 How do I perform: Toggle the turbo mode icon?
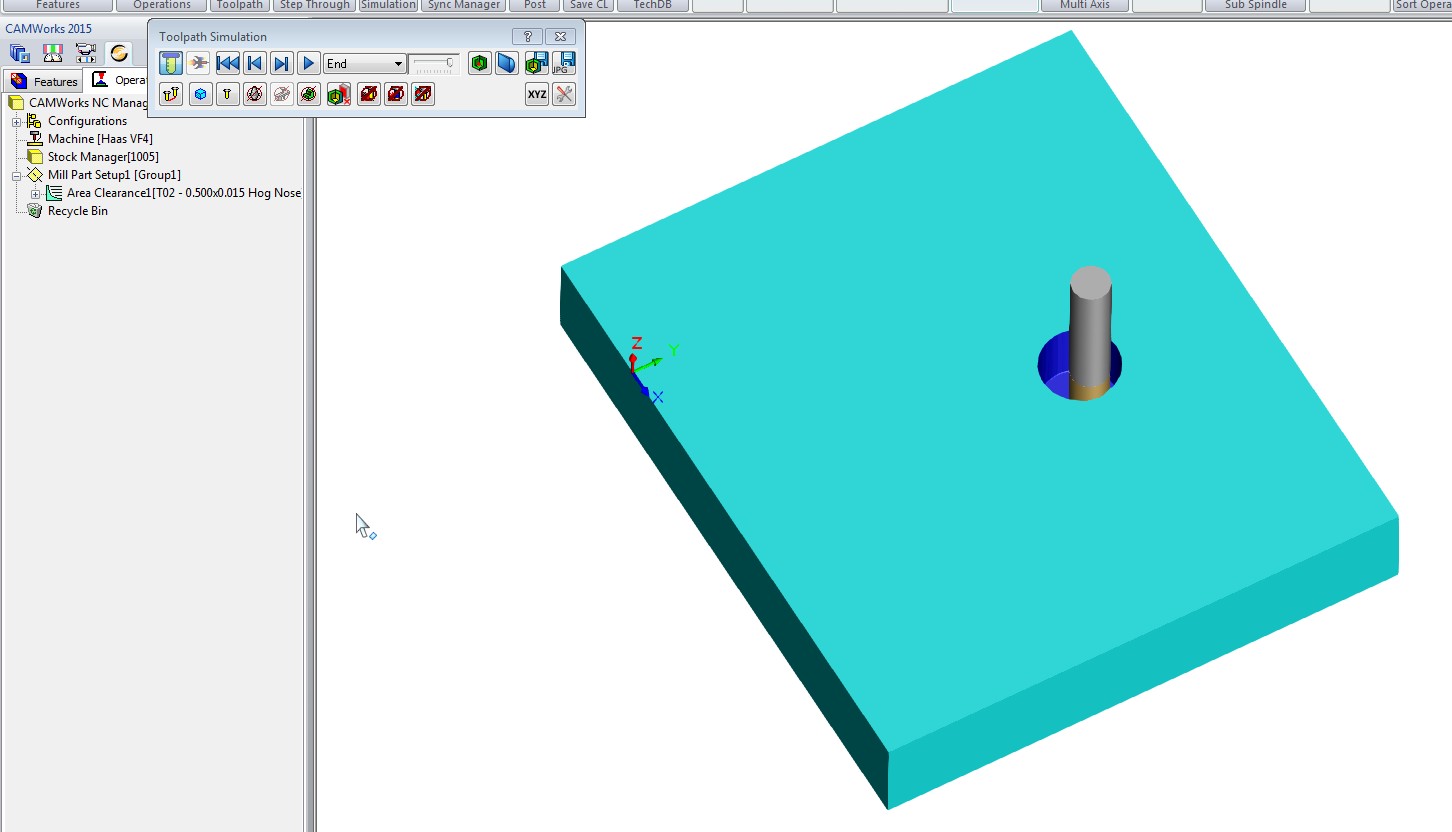pyautogui.click(x=198, y=64)
